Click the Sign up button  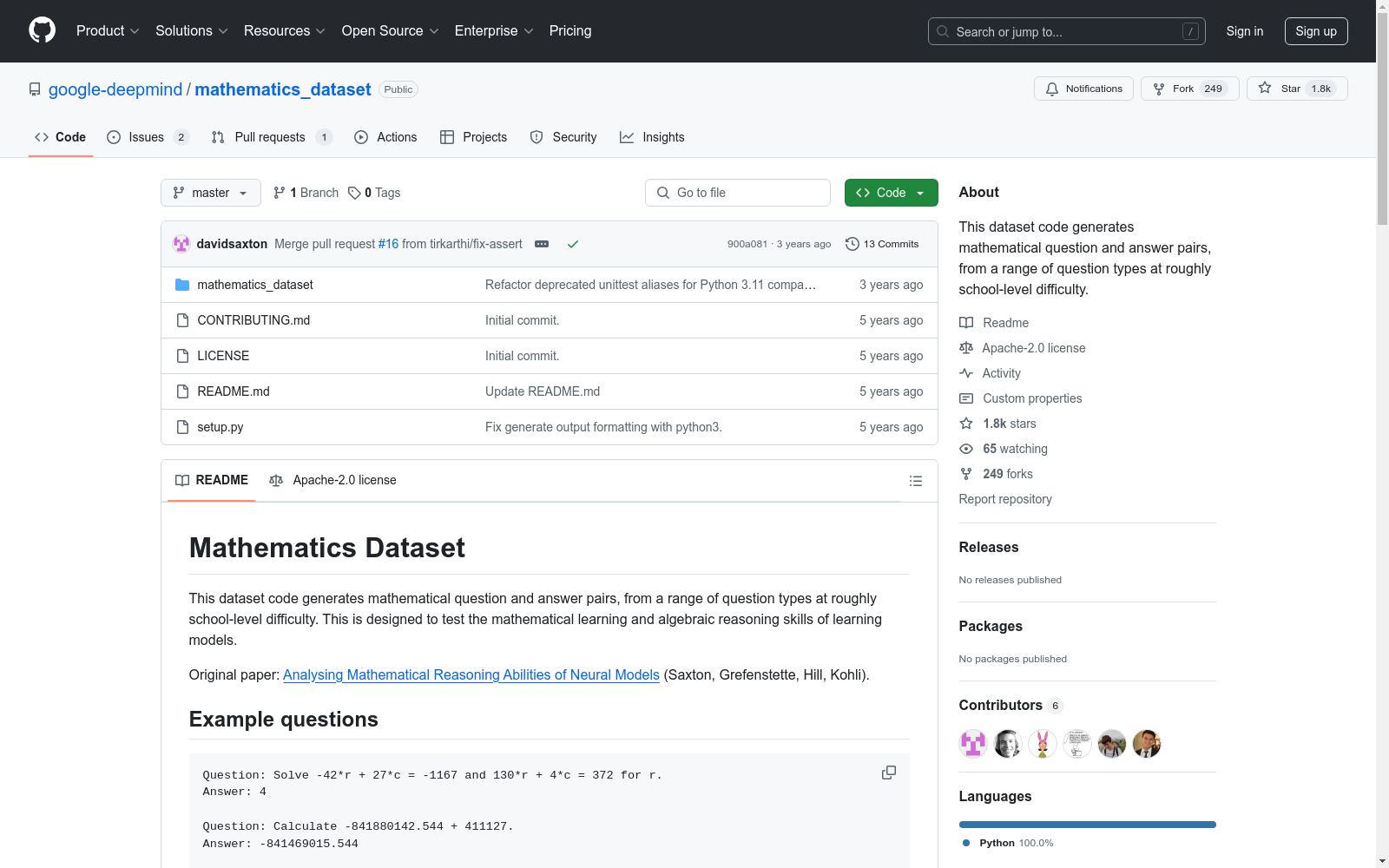pos(1316,31)
